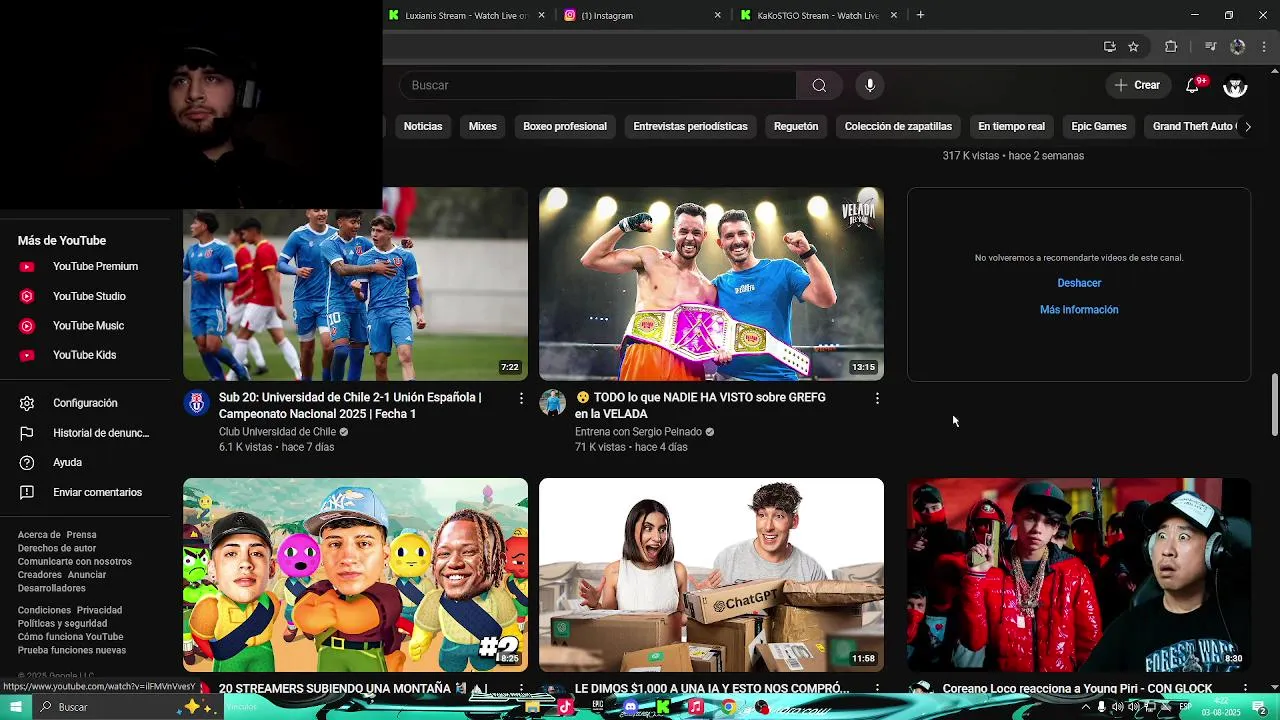Screen dimensions: 1280x720
Task: Switch to the Instagram tab
Action: pos(640,15)
